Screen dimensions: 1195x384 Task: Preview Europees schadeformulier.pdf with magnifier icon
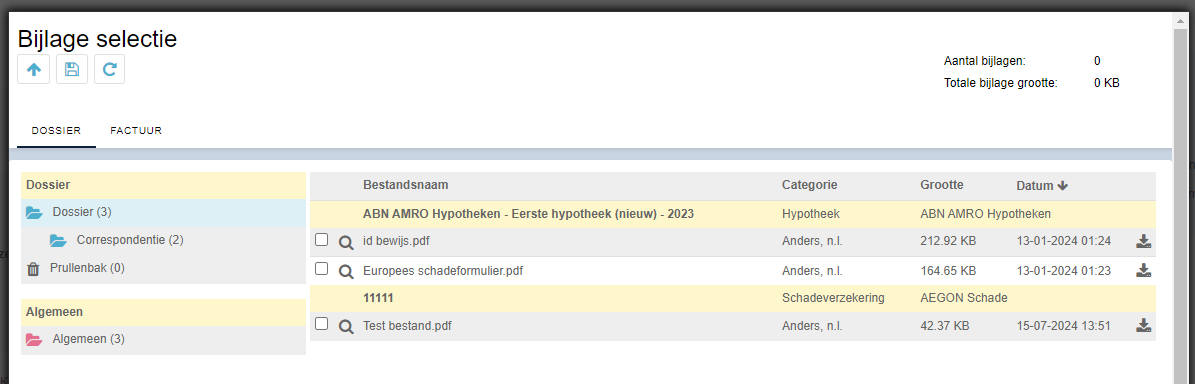click(346, 270)
